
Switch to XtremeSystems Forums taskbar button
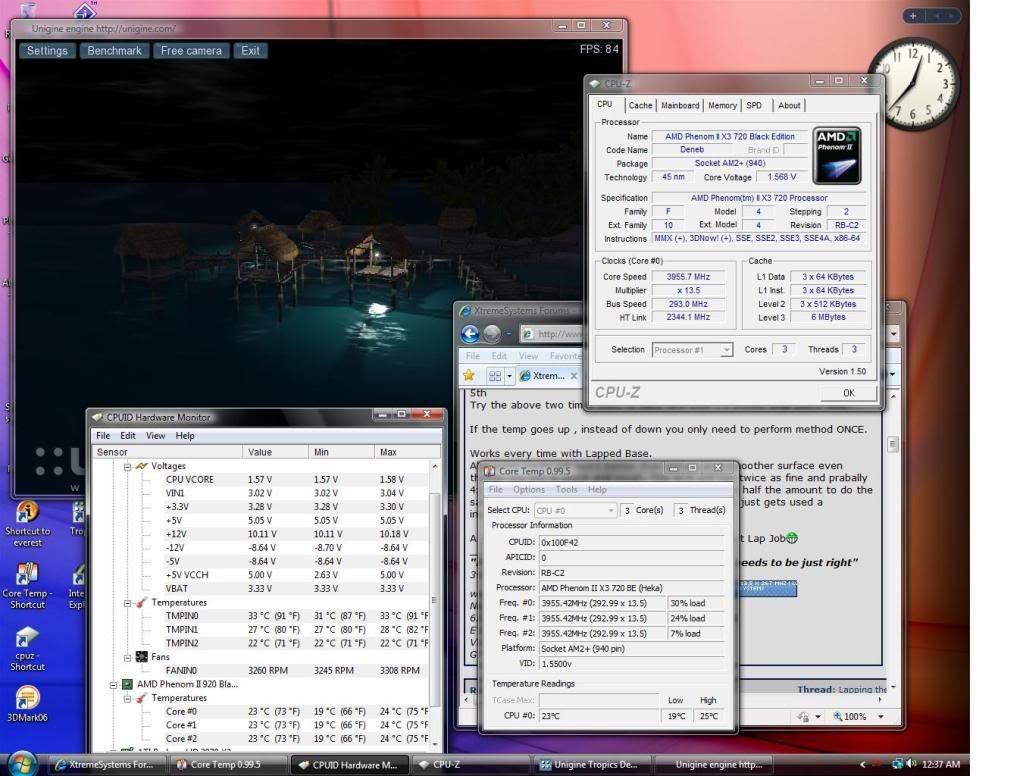click(105, 764)
